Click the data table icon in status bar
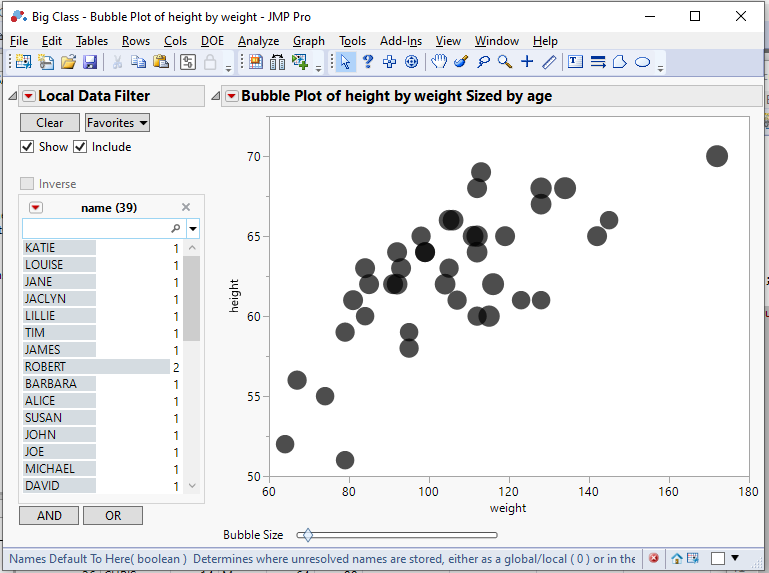769x573 pixels. pos(693,558)
